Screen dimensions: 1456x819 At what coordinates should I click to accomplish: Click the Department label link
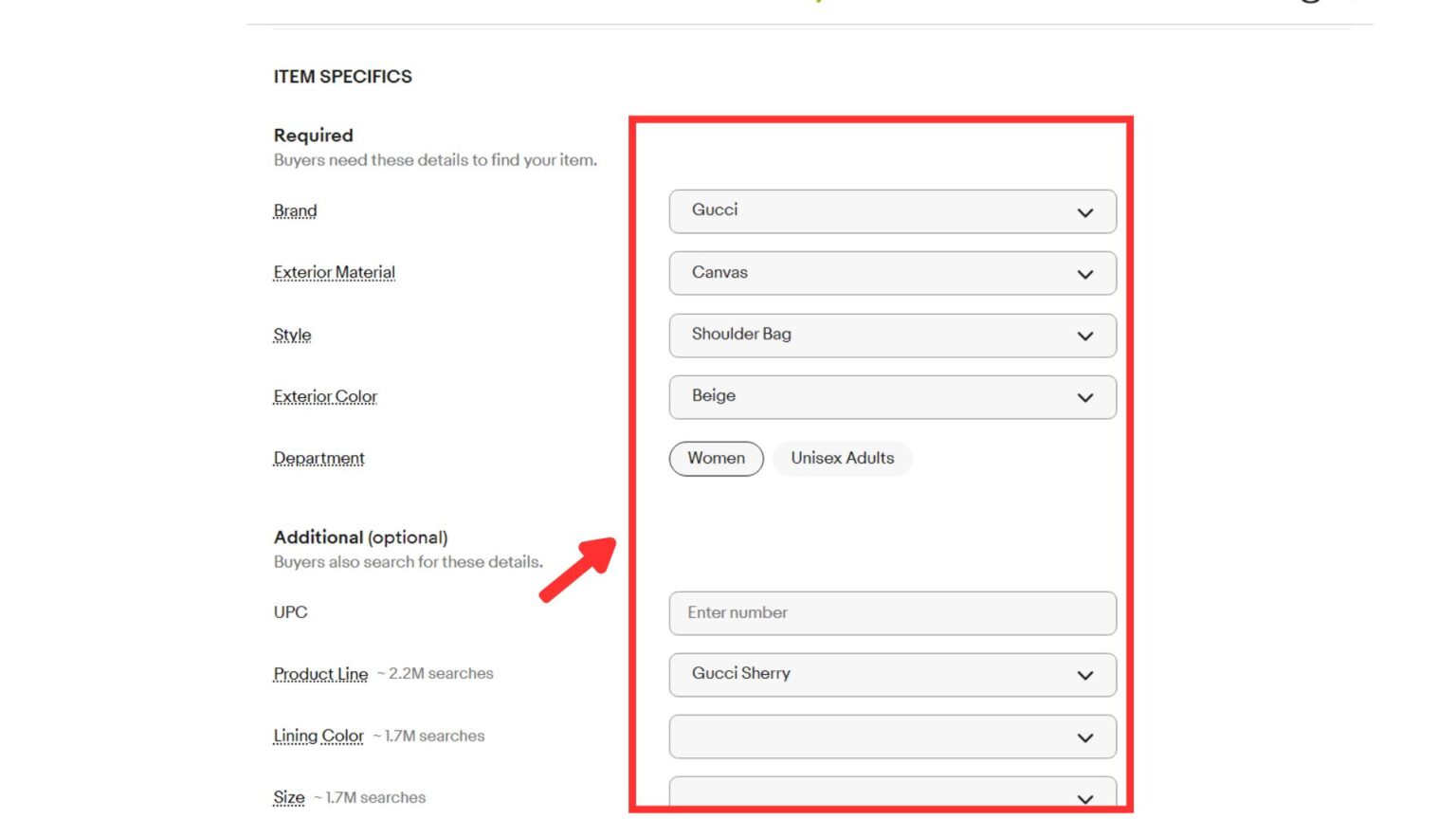(x=318, y=459)
